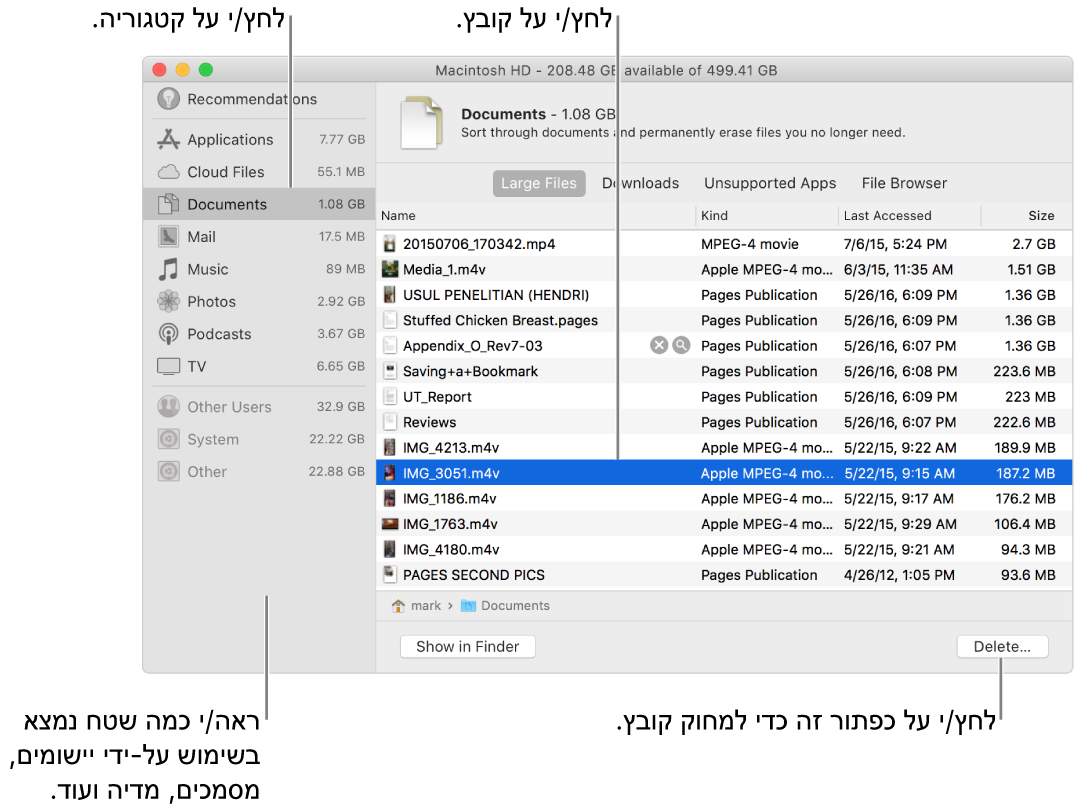The image size is (1075, 809).
Task: Select the Reviews file row
Action: [724, 422]
